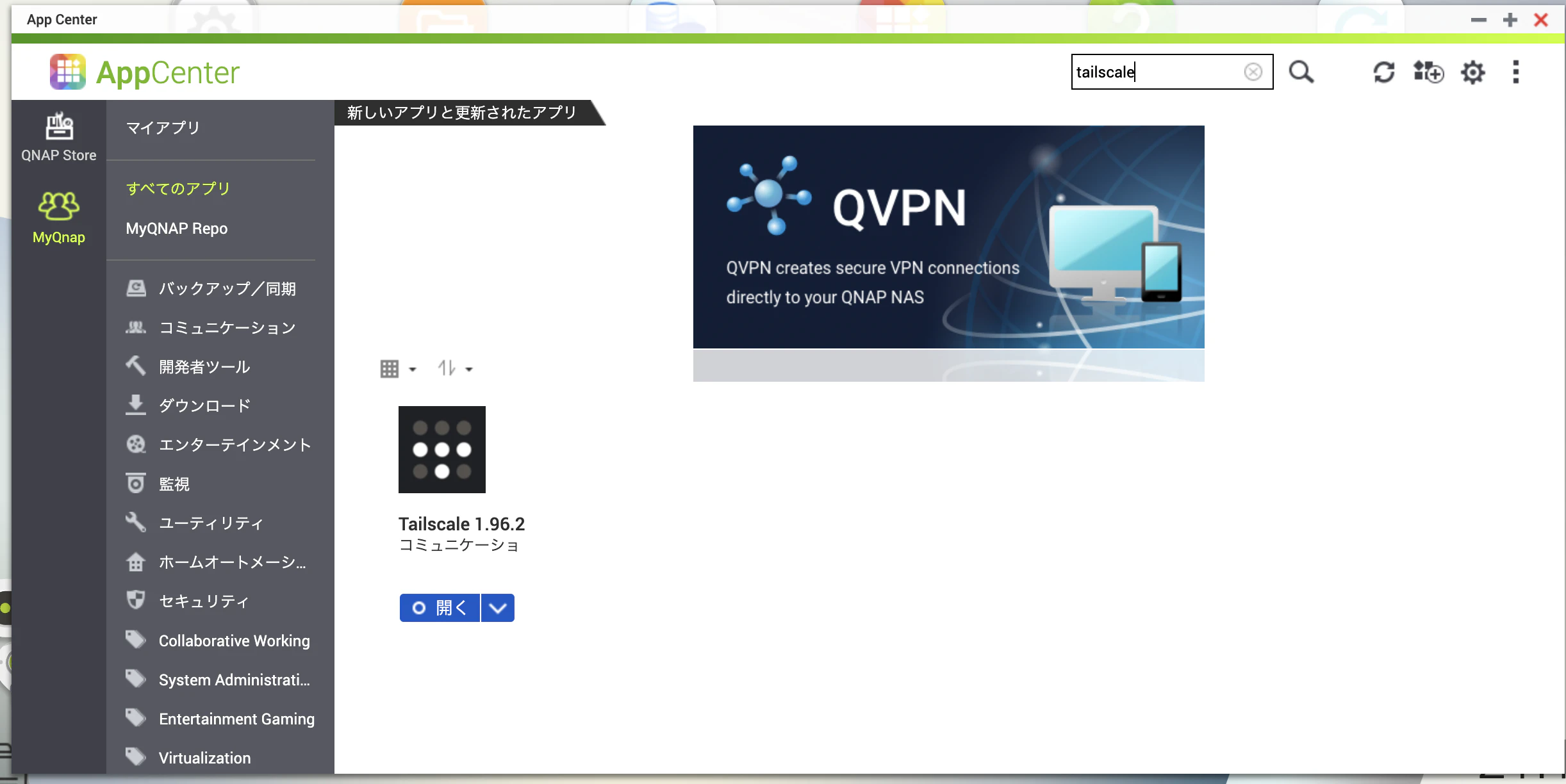Open the コミュニケーション category
The image size is (1566, 784).
227,328
